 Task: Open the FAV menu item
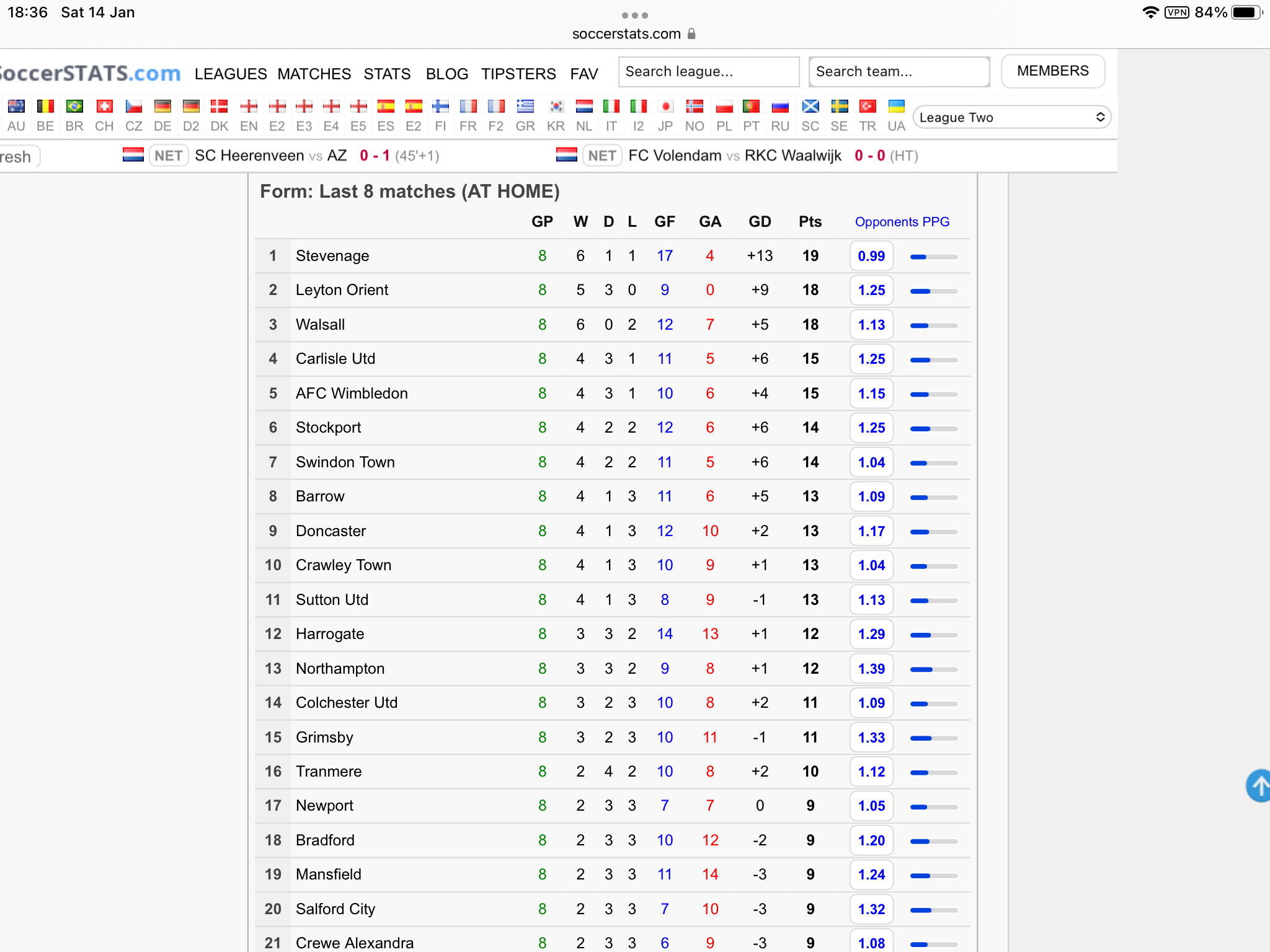click(x=584, y=74)
